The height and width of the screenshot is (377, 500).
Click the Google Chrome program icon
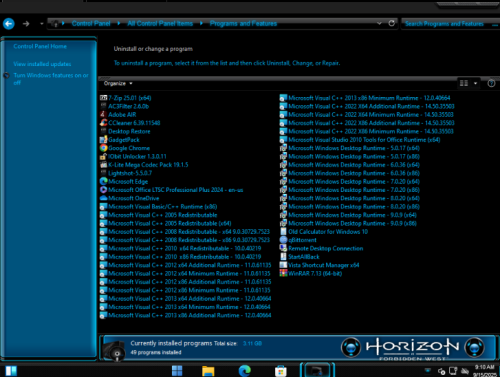[103, 148]
